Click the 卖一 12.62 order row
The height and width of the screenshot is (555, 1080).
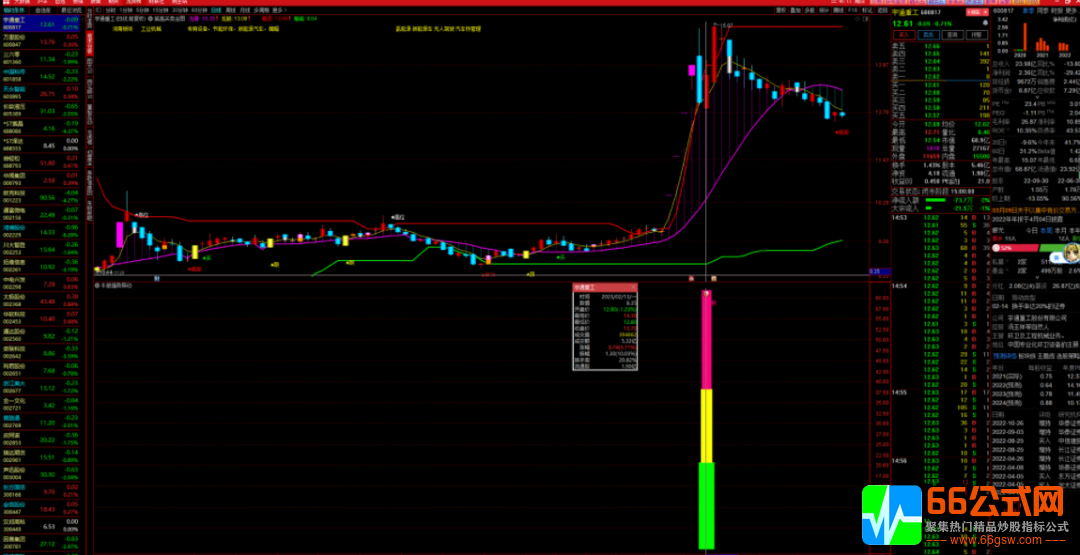coord(940,76)
